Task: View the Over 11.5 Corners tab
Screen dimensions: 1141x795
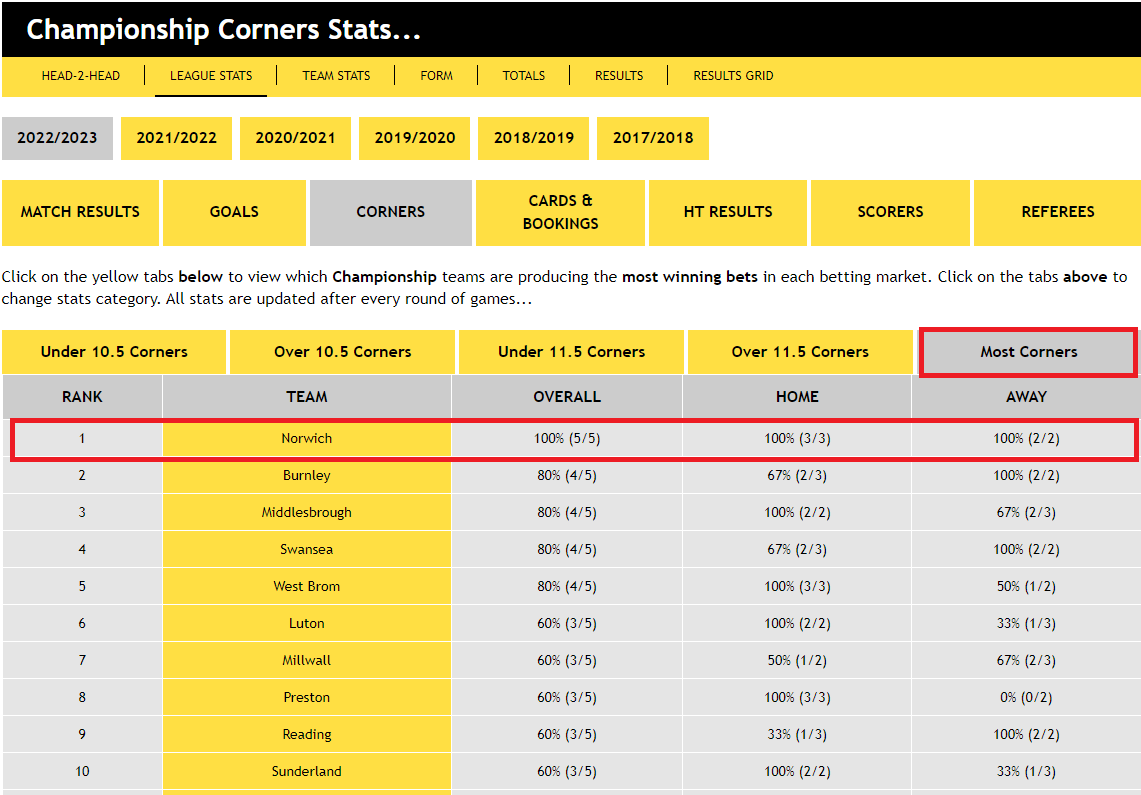Action: pos(800,352)
